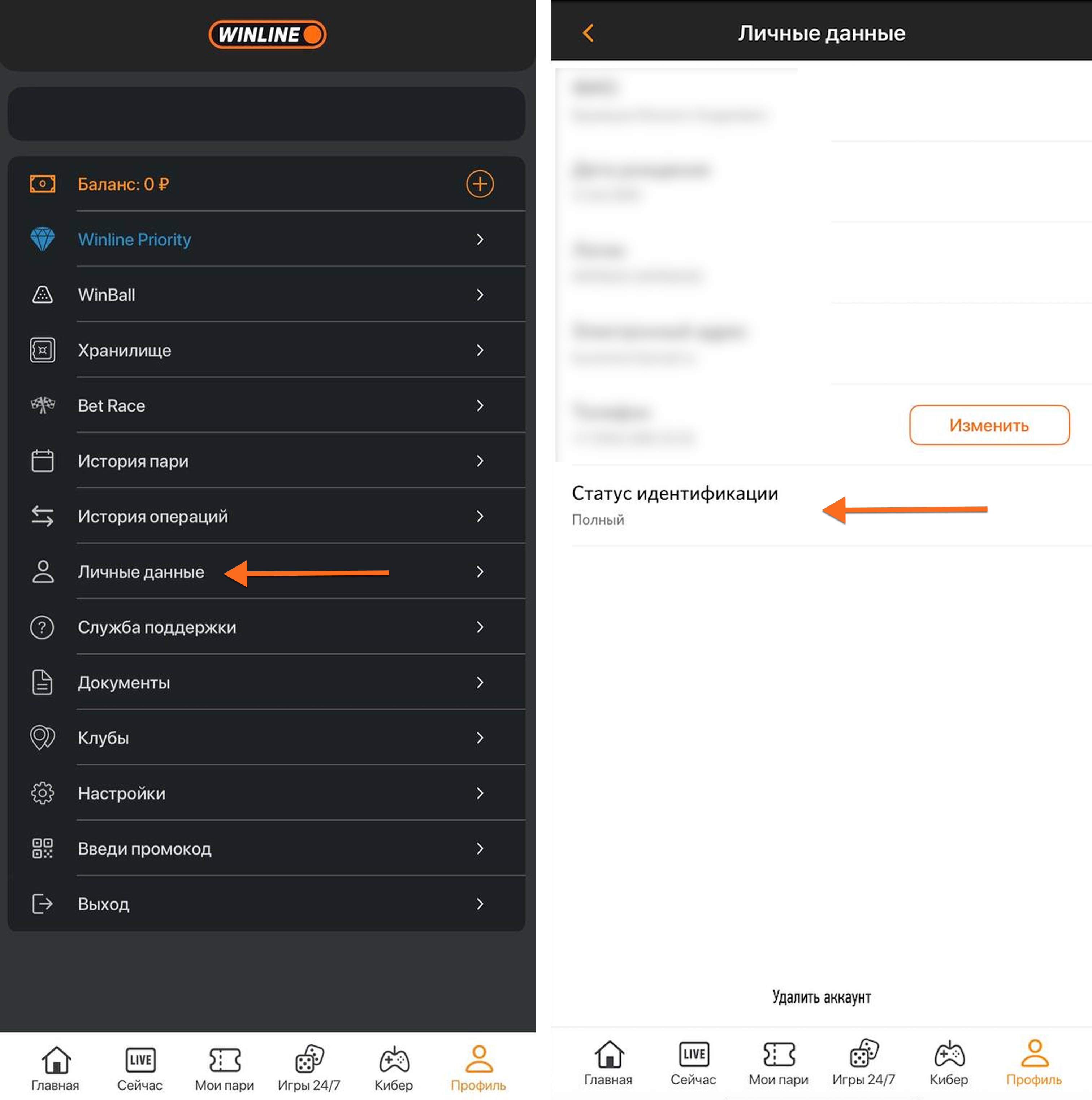
Task: Expand the История пари chevron
Action: 480,461
